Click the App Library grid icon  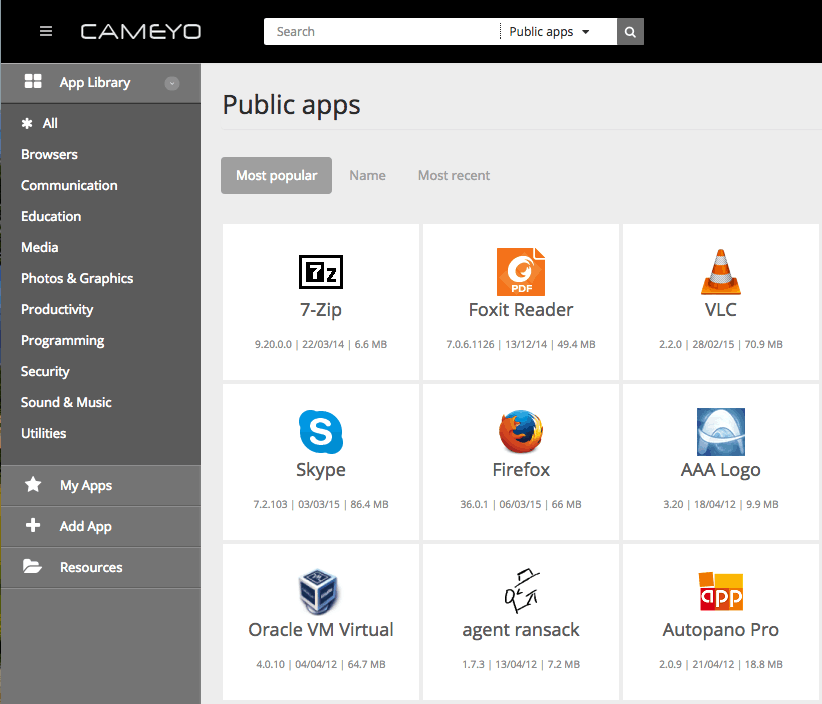click(x=33, y=81)
